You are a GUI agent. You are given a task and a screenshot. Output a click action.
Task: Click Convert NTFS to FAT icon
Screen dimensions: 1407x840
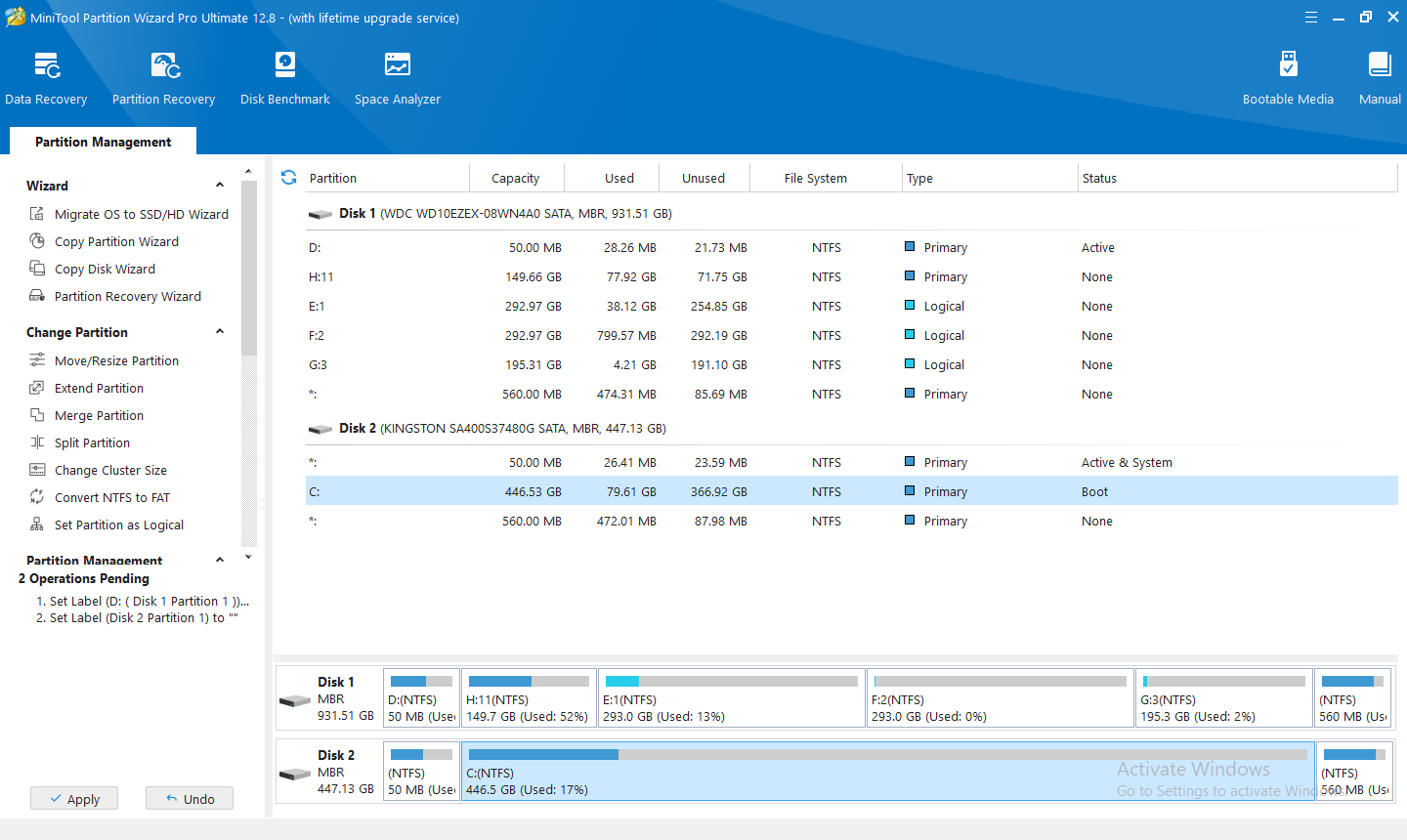[x=37, y=497]
